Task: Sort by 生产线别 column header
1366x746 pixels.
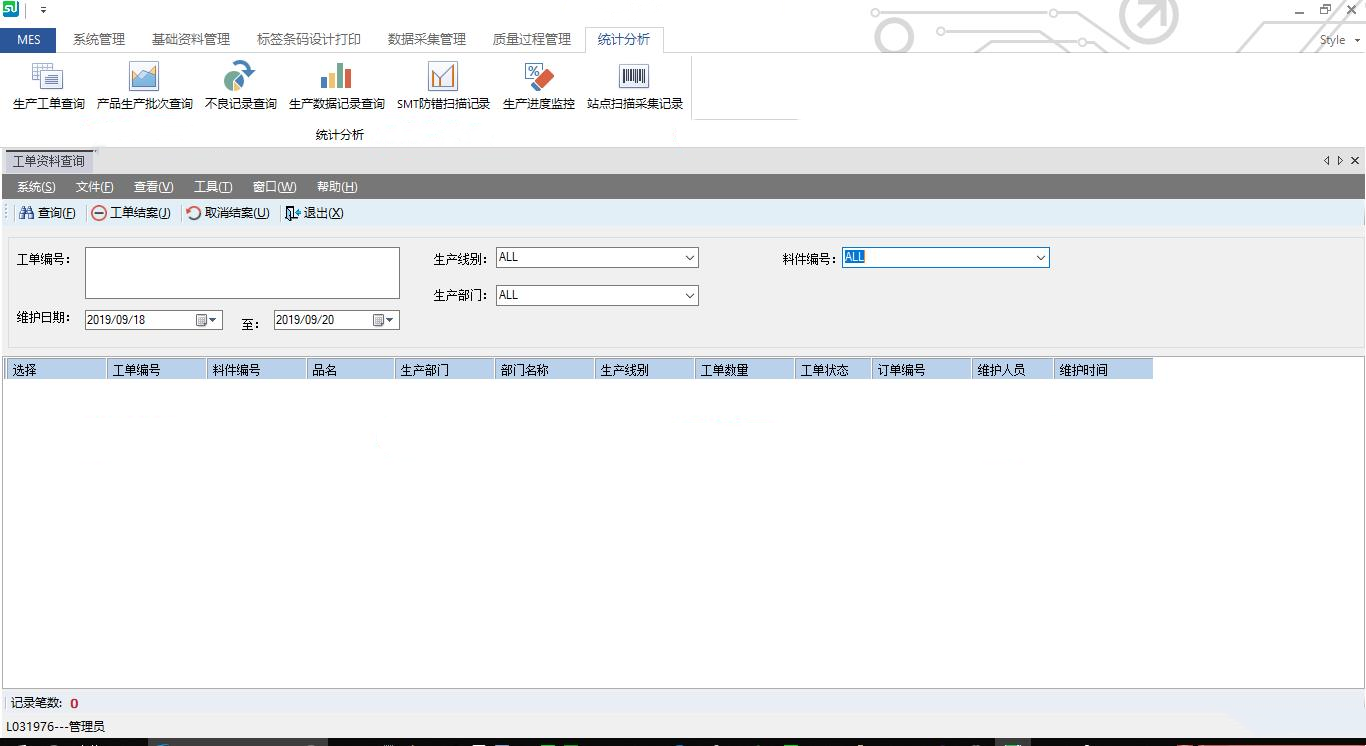Action: 644,370
